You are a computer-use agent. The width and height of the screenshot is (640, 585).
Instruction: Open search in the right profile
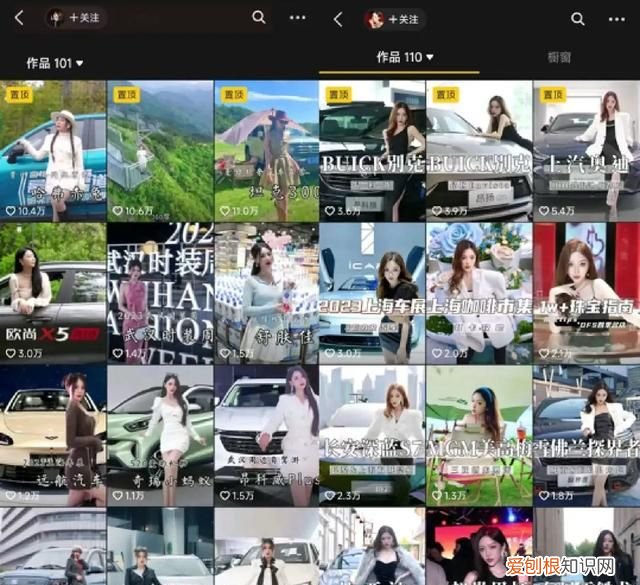pos(578,19)
